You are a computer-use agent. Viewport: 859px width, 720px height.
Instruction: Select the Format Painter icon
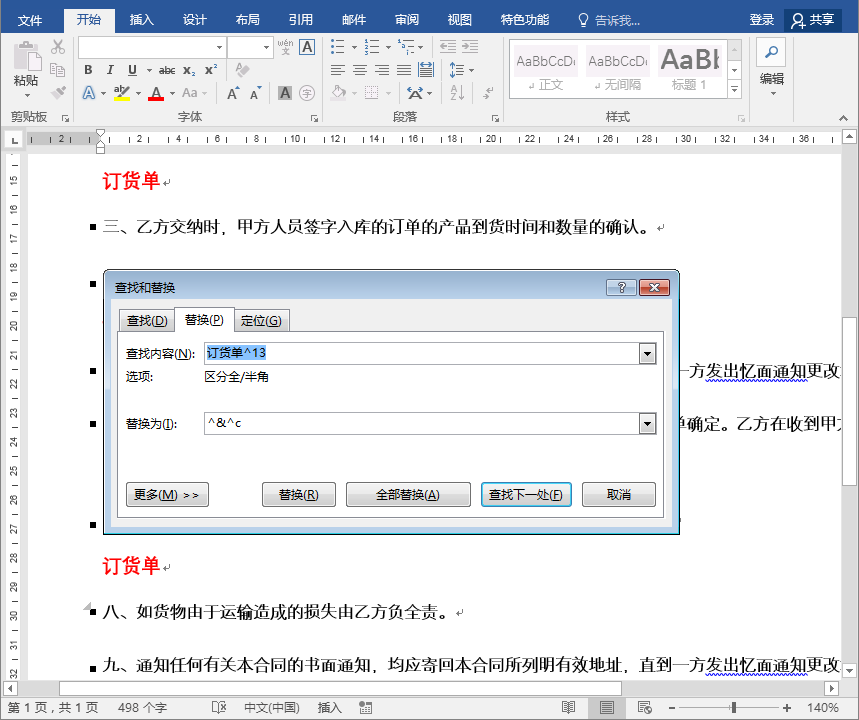coord(58,93)
